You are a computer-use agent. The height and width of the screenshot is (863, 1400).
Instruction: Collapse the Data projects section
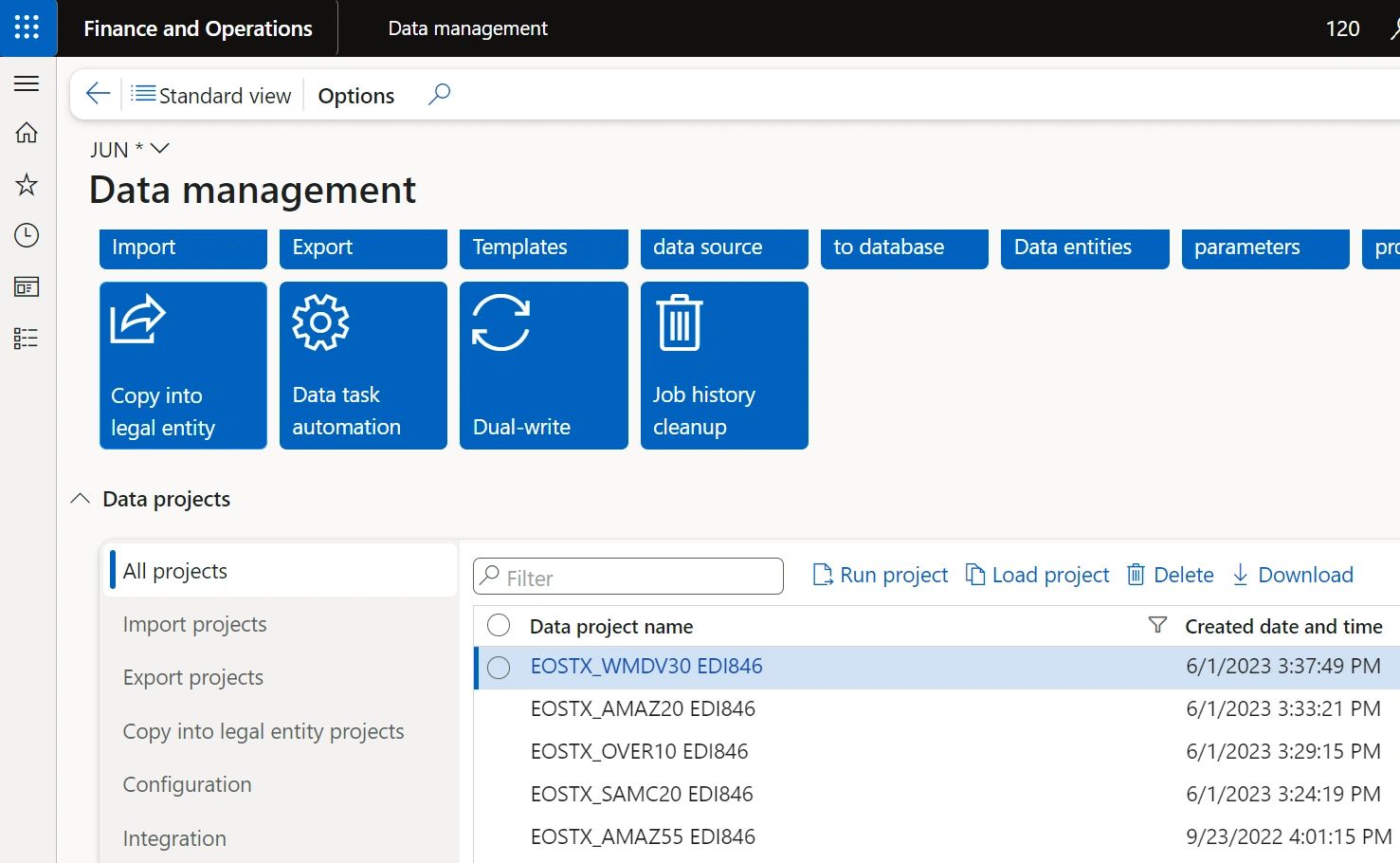81,499
